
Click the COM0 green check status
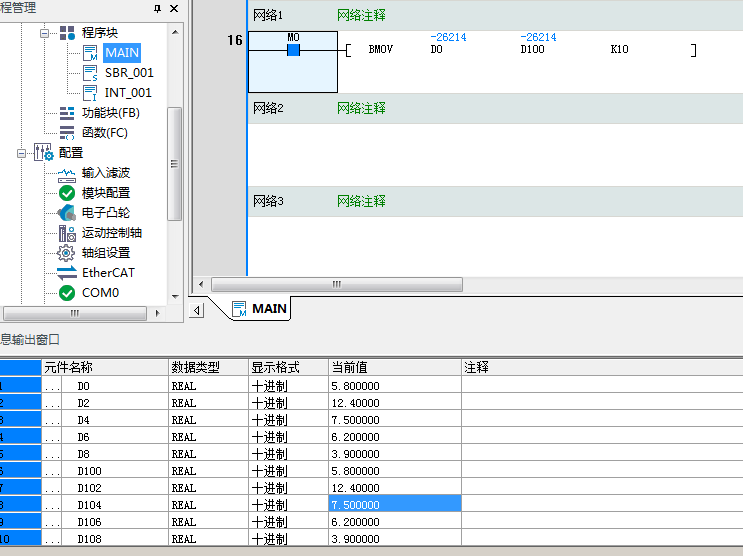click(x=67, y=292)
